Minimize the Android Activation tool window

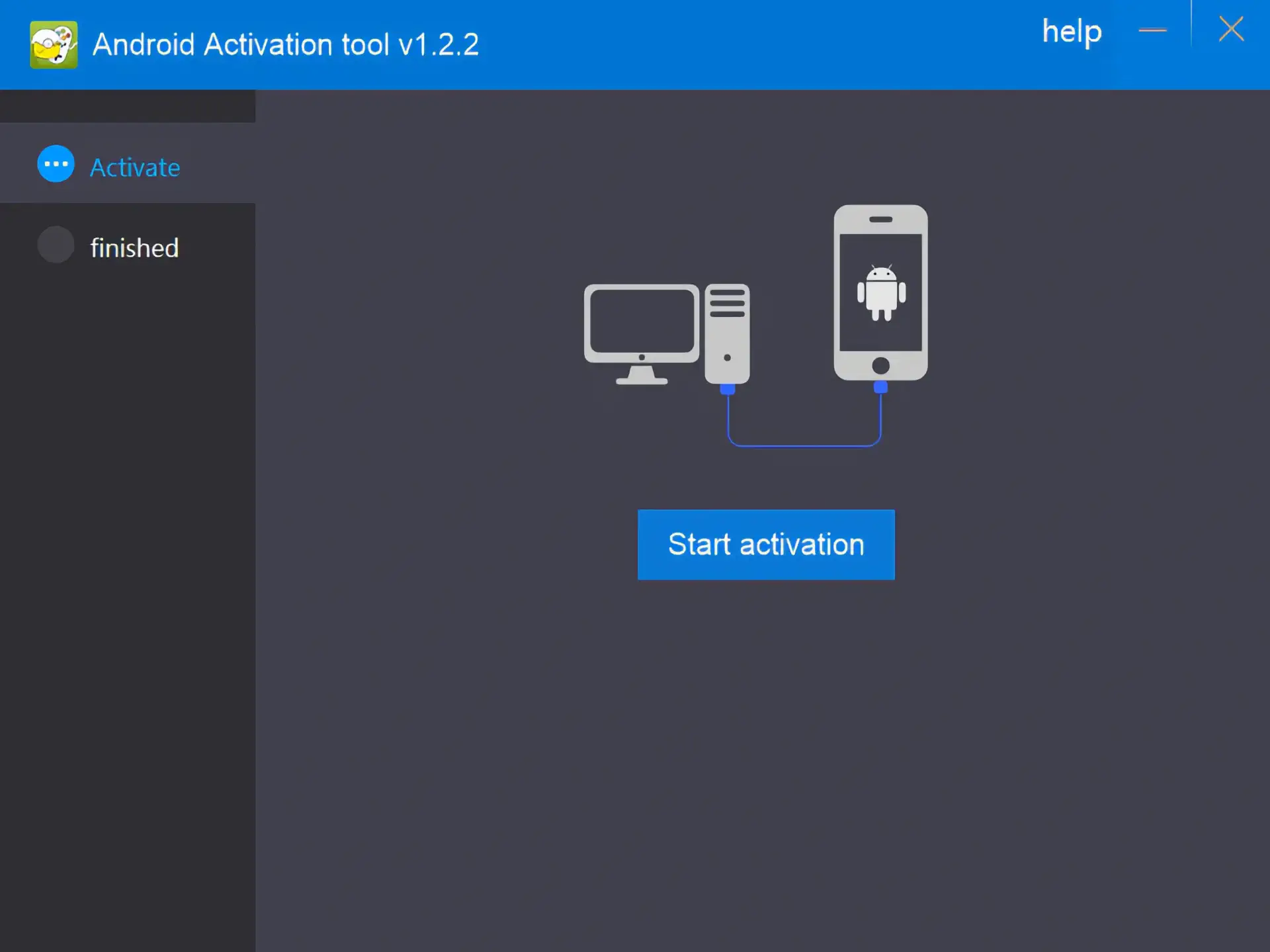(x=1152, y=30)
